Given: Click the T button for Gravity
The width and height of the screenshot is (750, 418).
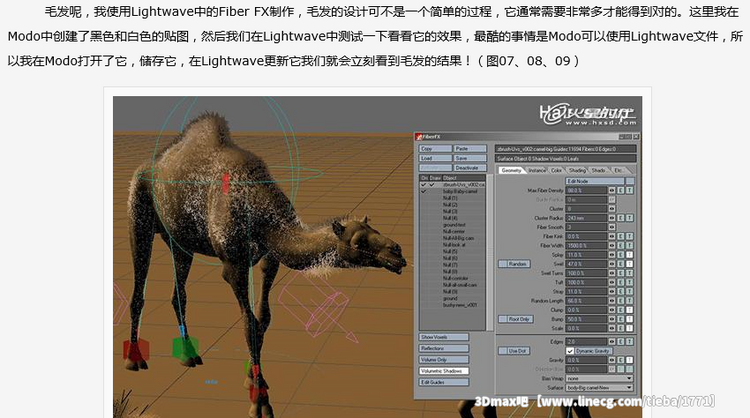Looking at the screenshot, I should [630, 360].
